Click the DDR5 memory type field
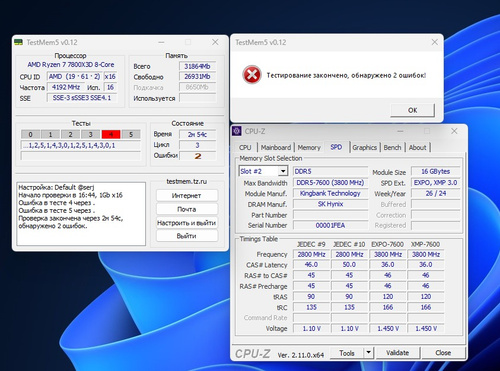500x371 pixels. 330,171
